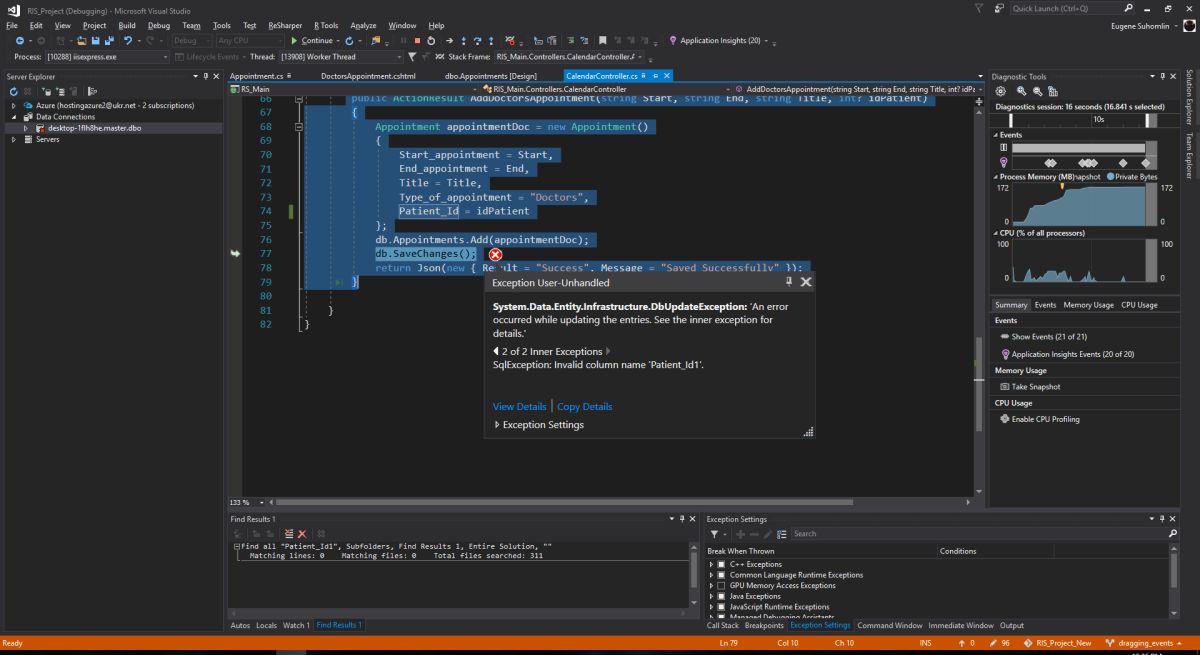The width and height of the screenshot is (1200, 655).
Task: Switch to the Appointment.cs tab
Action: (256, 75)
